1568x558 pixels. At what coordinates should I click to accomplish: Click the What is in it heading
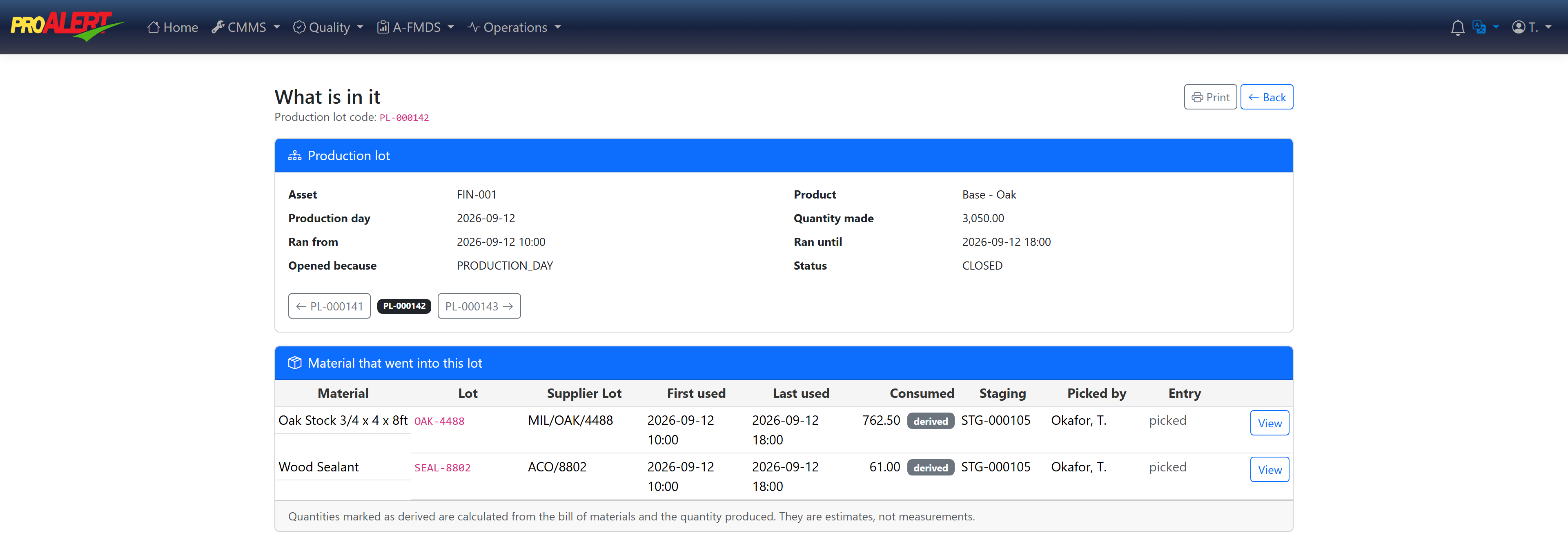[327, 97]
